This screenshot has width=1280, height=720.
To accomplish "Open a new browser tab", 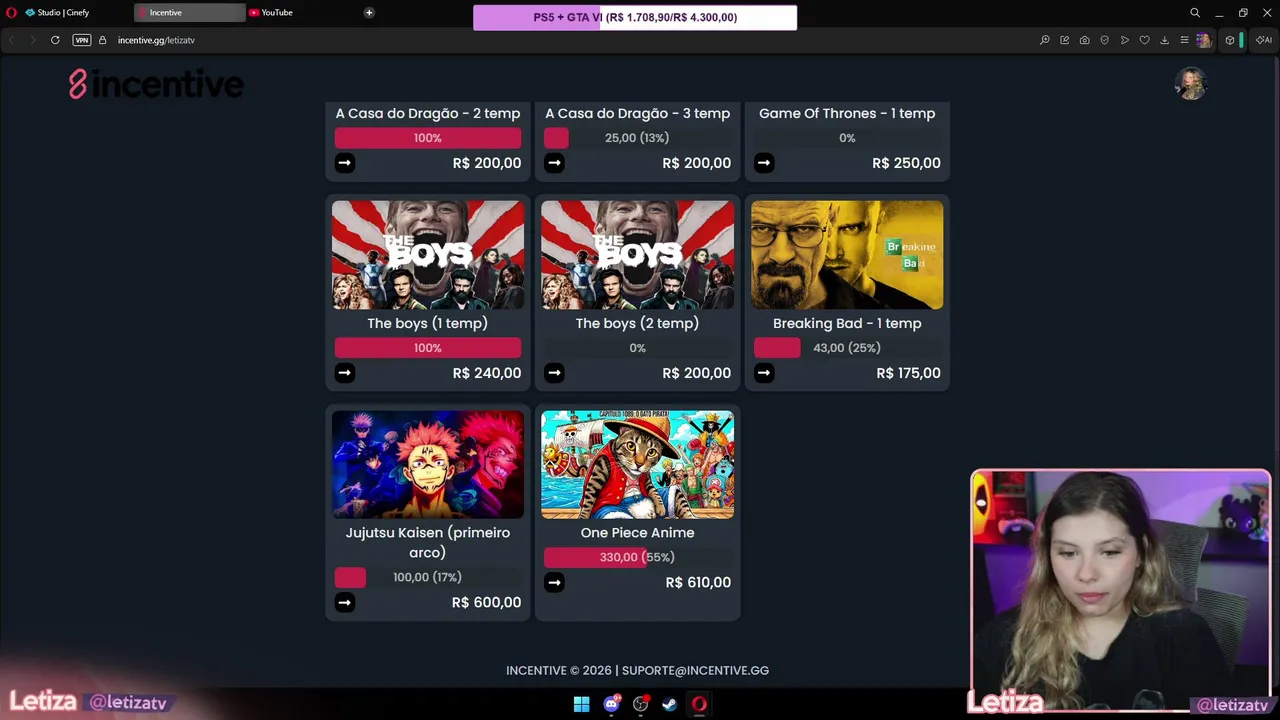I will (x=369, y=13).
